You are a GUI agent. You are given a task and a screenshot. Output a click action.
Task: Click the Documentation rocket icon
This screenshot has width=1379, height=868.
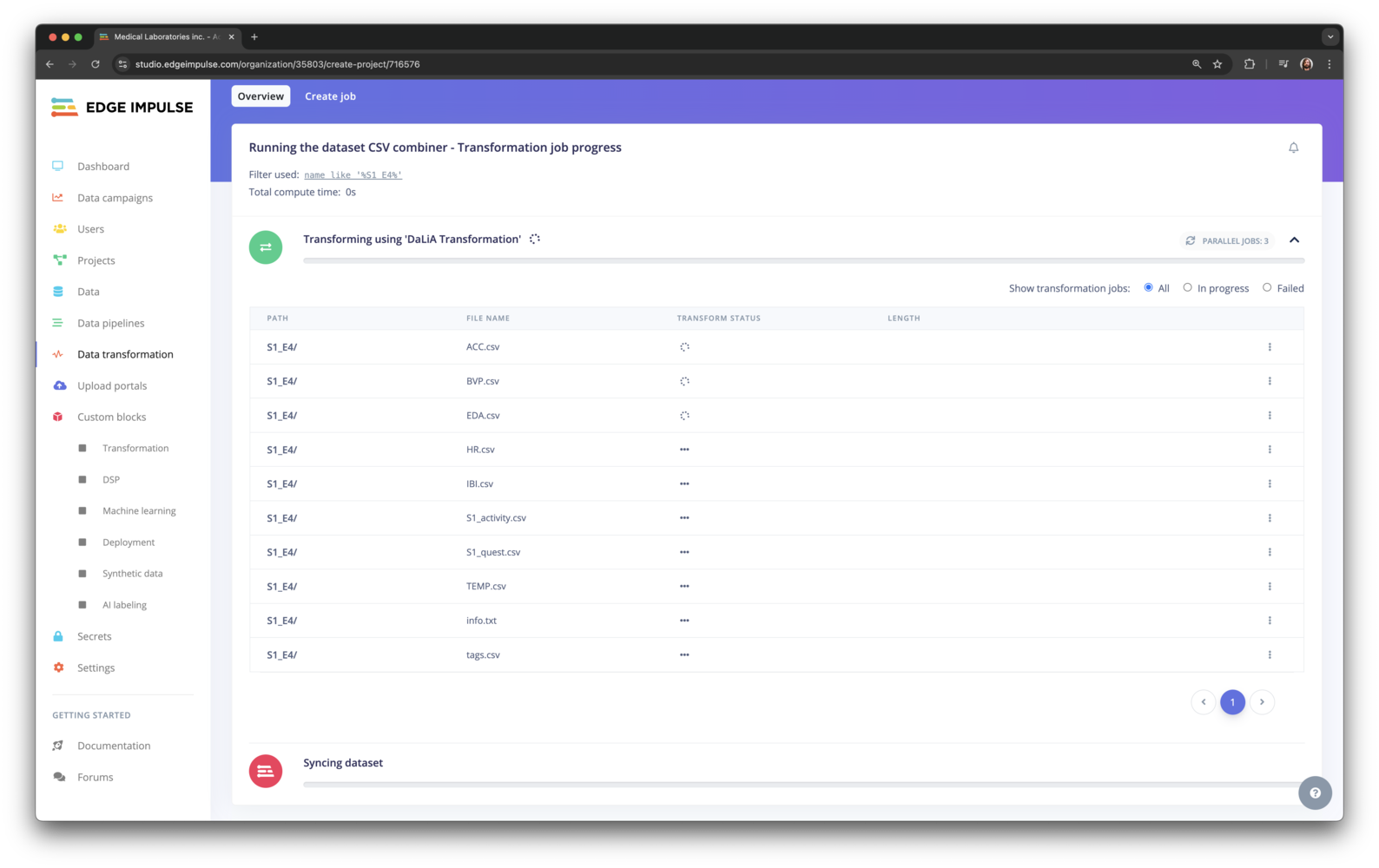point(58,746)
